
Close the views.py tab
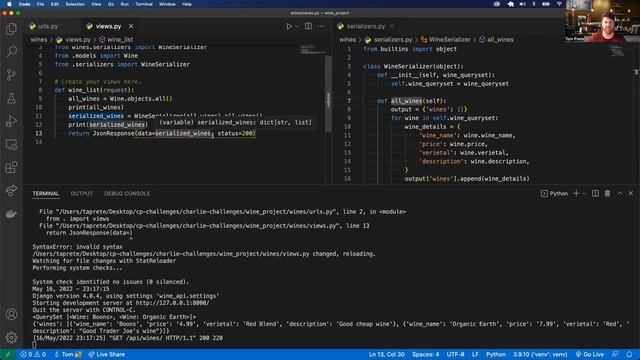(x=131, y=26)
